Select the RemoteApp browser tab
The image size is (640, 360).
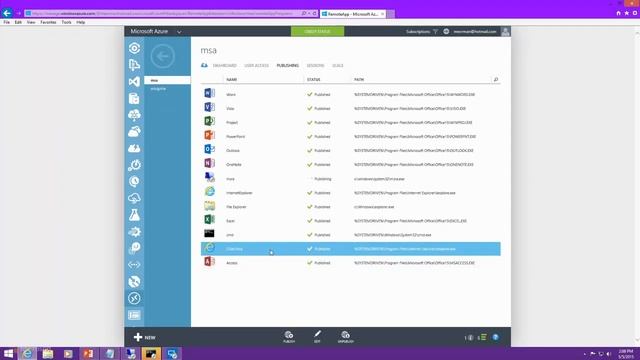click(352, 14)
